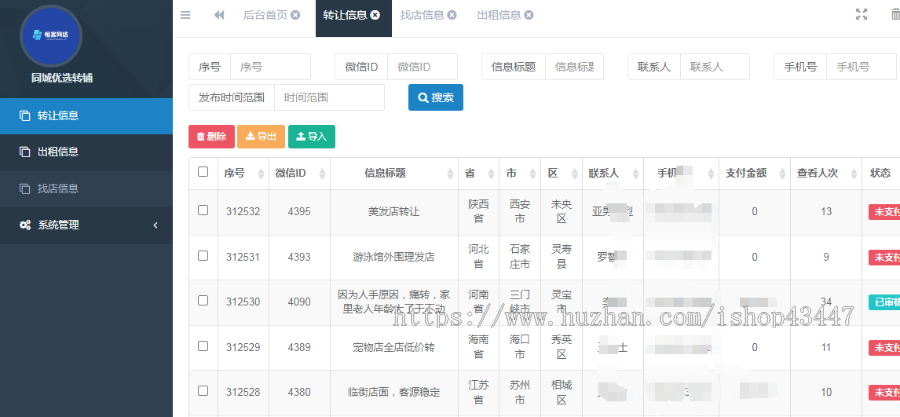The height and width of the screenshot is (417, 900).
Task: Click the round company logo avatar
Action: click(x=51, y=36)
